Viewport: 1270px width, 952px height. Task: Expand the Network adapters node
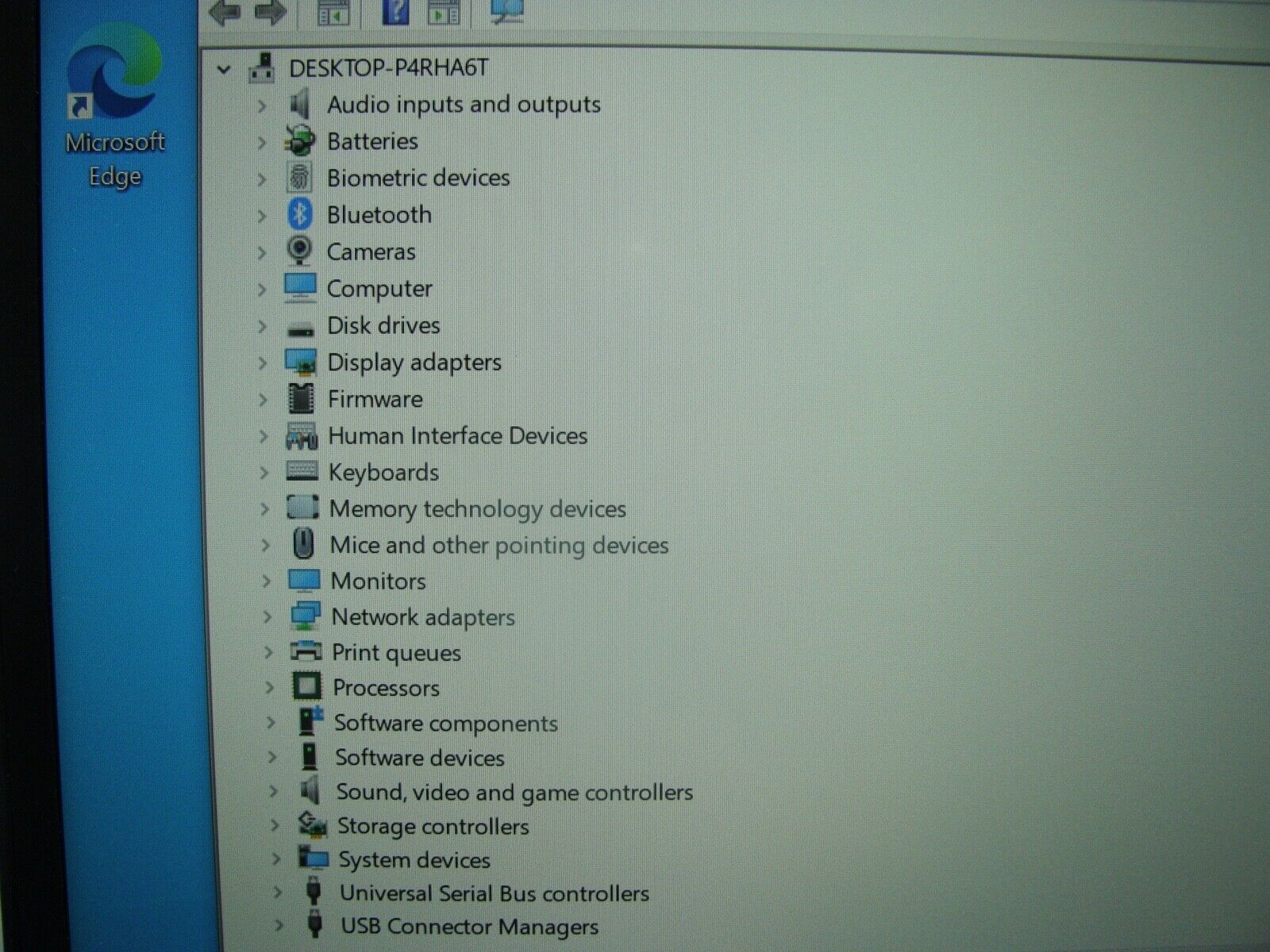(267, 616)
